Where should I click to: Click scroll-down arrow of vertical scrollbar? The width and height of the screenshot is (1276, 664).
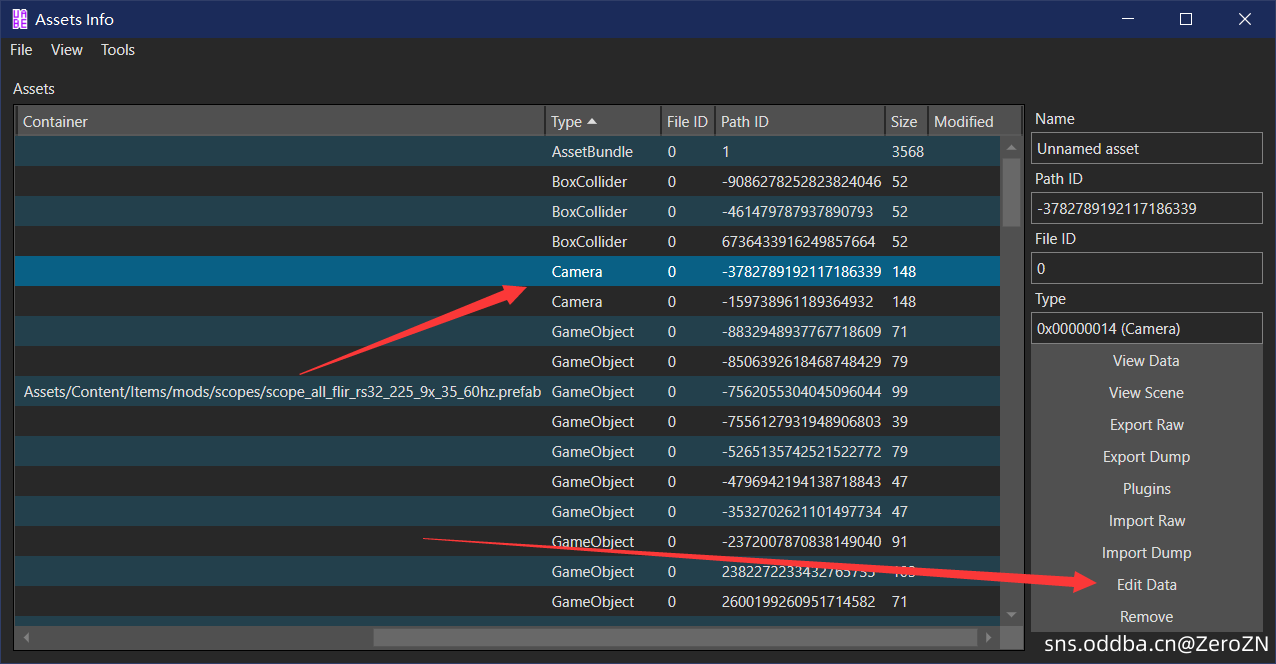point(1010,614)
